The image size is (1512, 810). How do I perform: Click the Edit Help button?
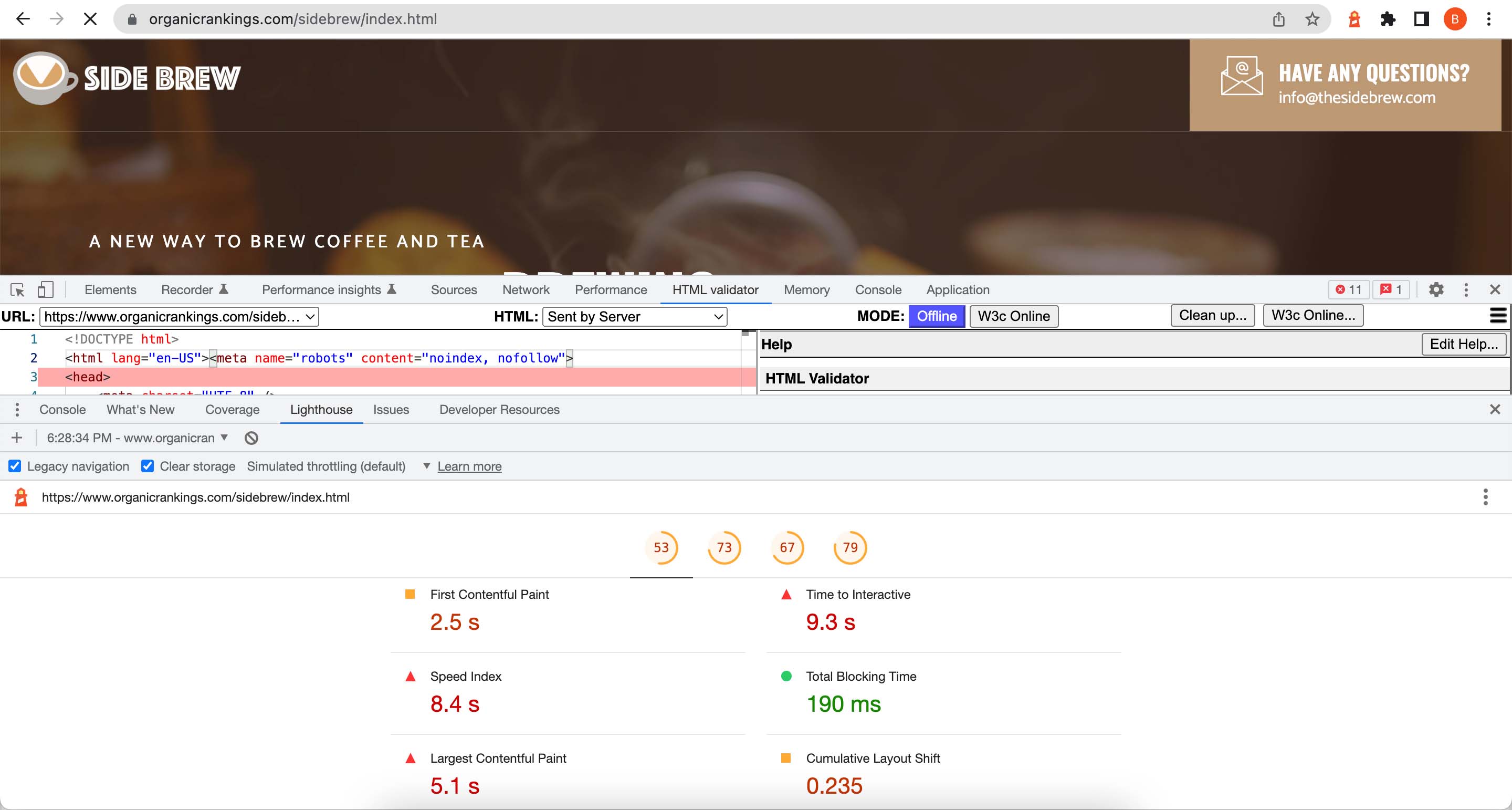(1463, 344)
